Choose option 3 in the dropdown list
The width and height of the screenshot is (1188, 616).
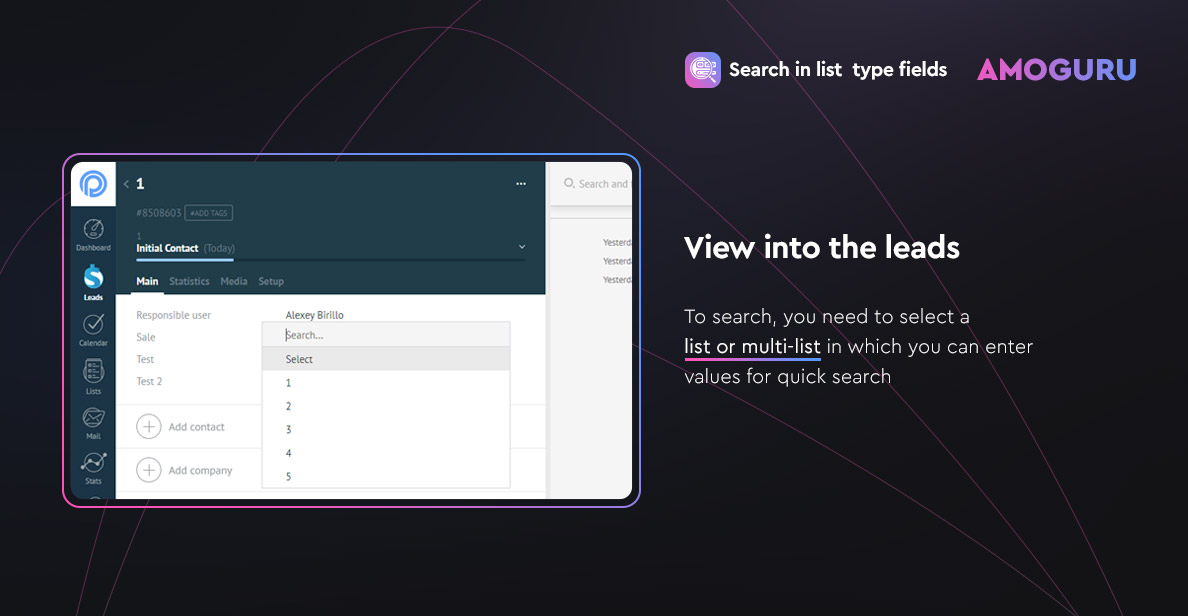(x=289, y=430)
